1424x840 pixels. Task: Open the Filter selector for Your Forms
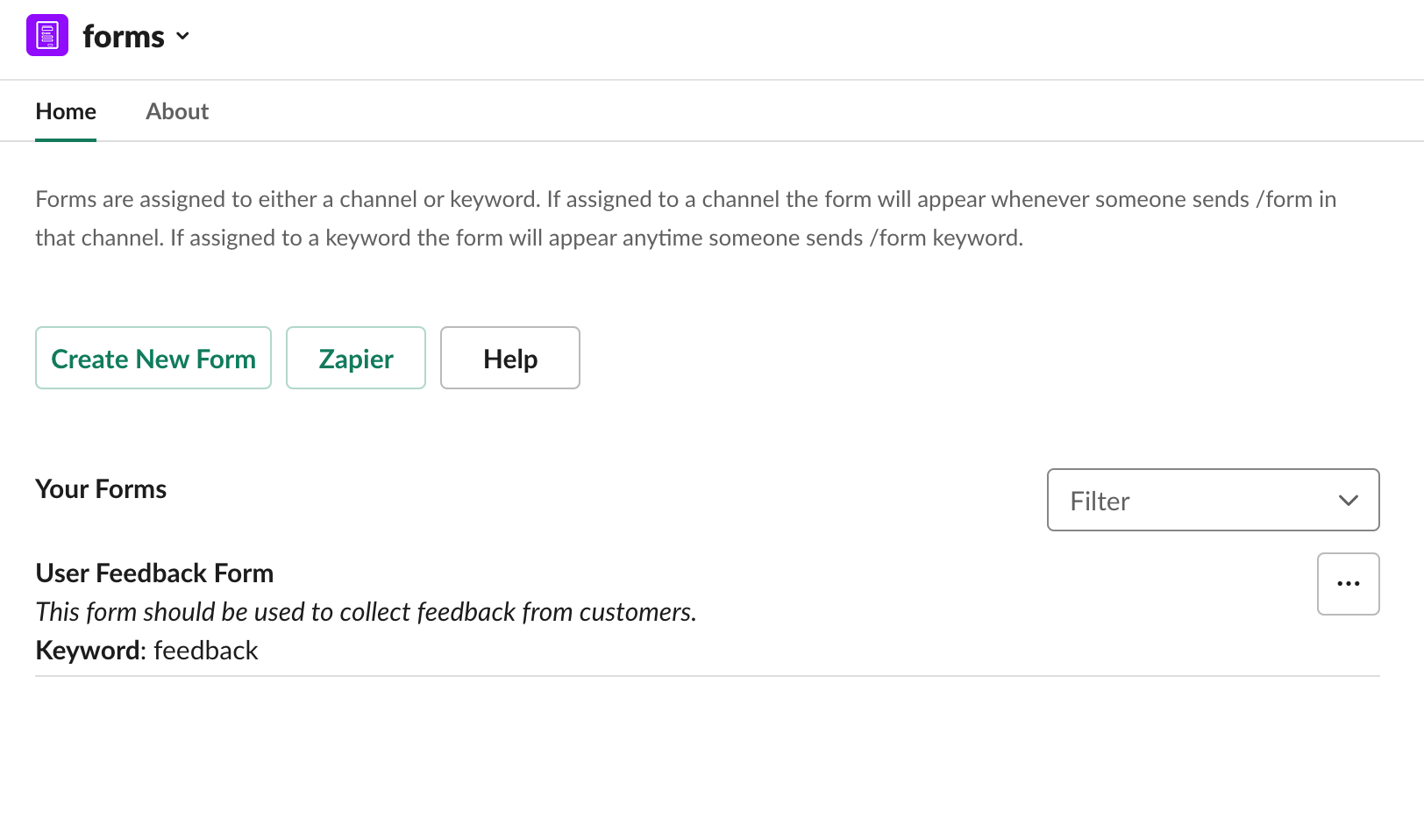(1213, 500)
